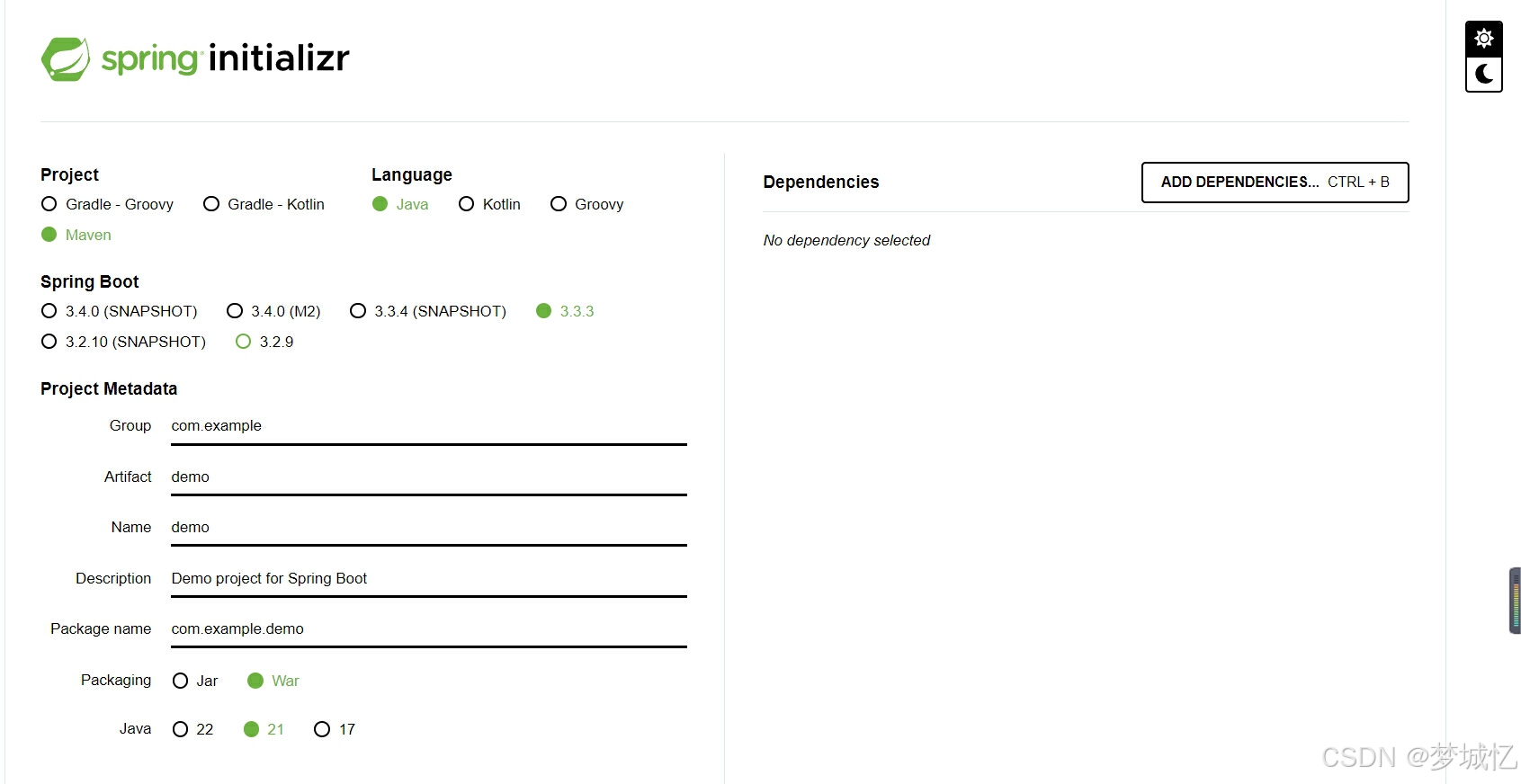Image resolution: width=1521 pixels, height=784 pixels.
Task: Set packaging to War
Action: point(273,681)
